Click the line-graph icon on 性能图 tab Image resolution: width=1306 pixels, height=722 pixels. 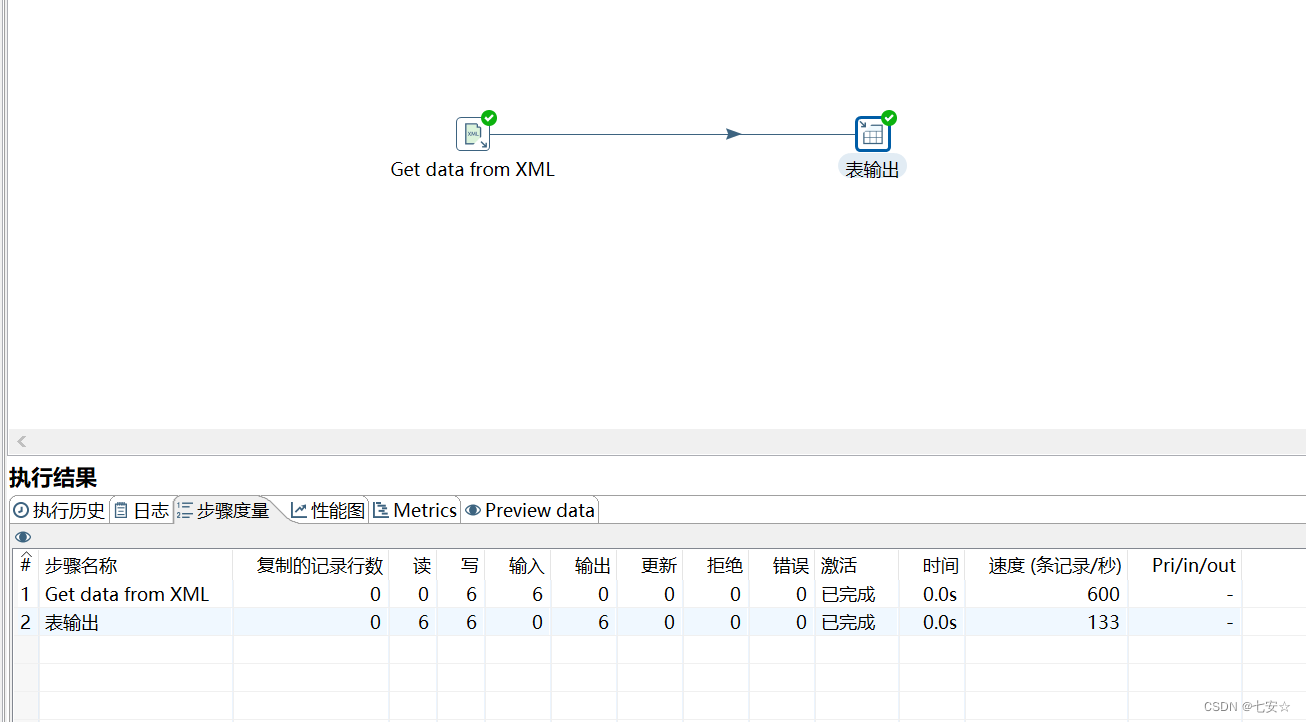pyautogui.click(x=298, y=510)
